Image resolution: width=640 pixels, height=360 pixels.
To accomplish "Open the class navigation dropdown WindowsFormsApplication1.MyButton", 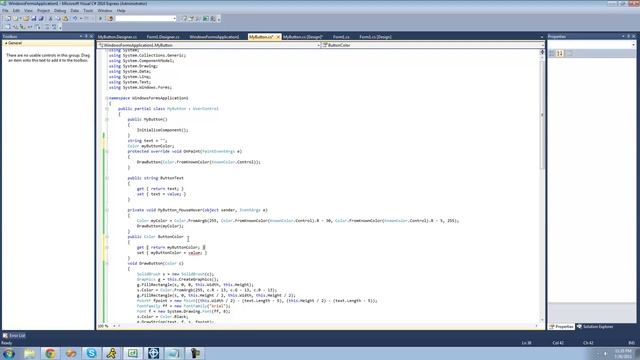I will [209, 45].
